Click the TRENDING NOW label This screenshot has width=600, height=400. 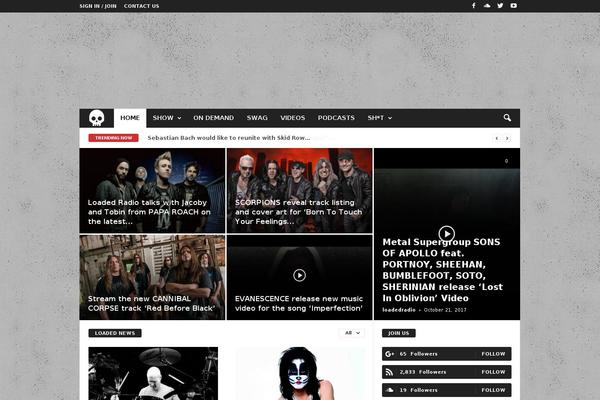113,138
